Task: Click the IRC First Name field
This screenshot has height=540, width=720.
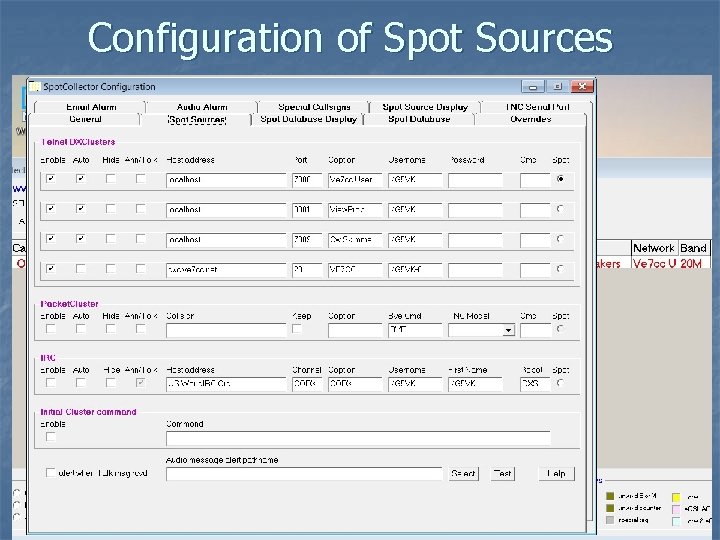Action: (475, 384)
